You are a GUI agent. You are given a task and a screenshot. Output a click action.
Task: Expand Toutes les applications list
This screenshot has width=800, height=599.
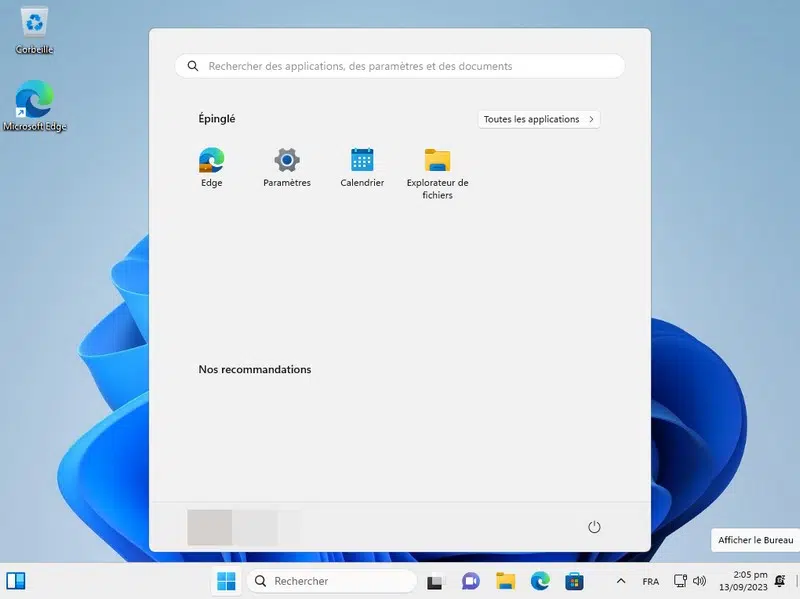click(x=539, y=119)
